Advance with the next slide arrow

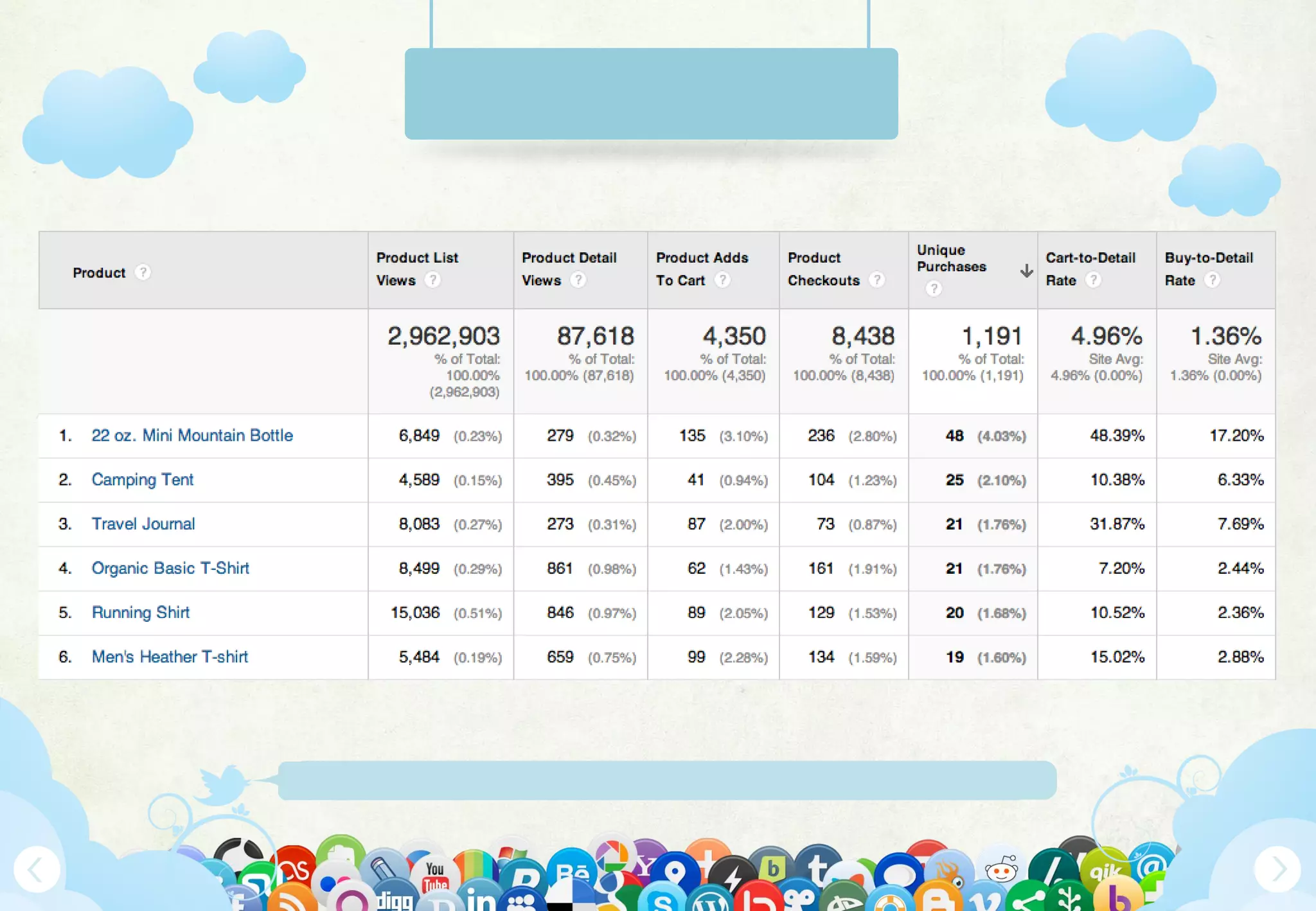(x=1277, y=870)
